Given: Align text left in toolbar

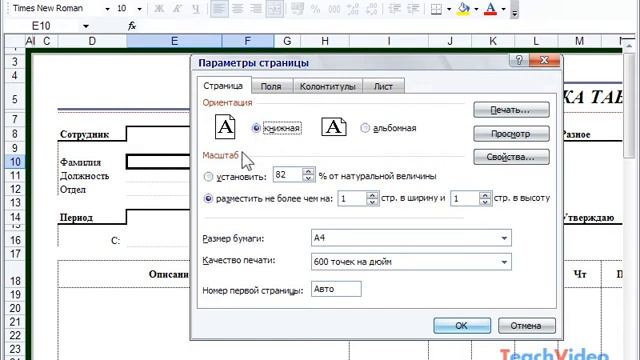Looking at the screenshot, I should tap(220, 9).
